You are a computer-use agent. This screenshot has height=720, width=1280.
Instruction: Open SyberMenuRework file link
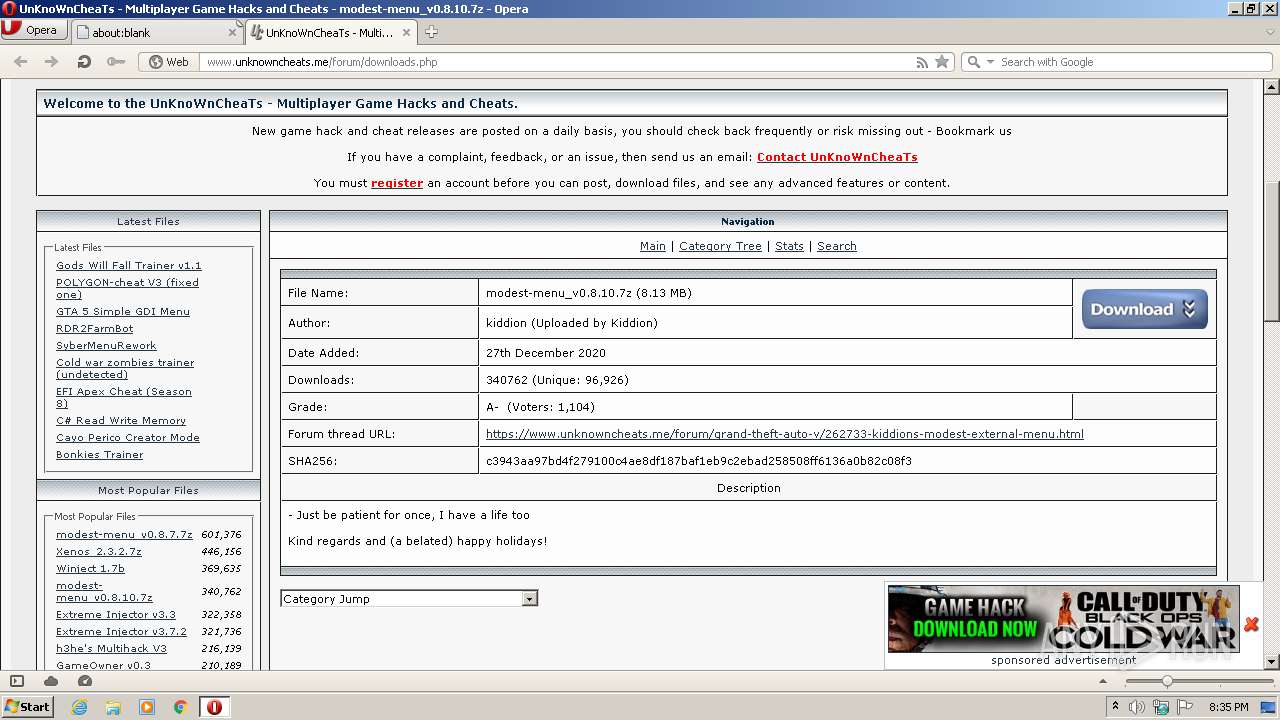pos(106,346)
